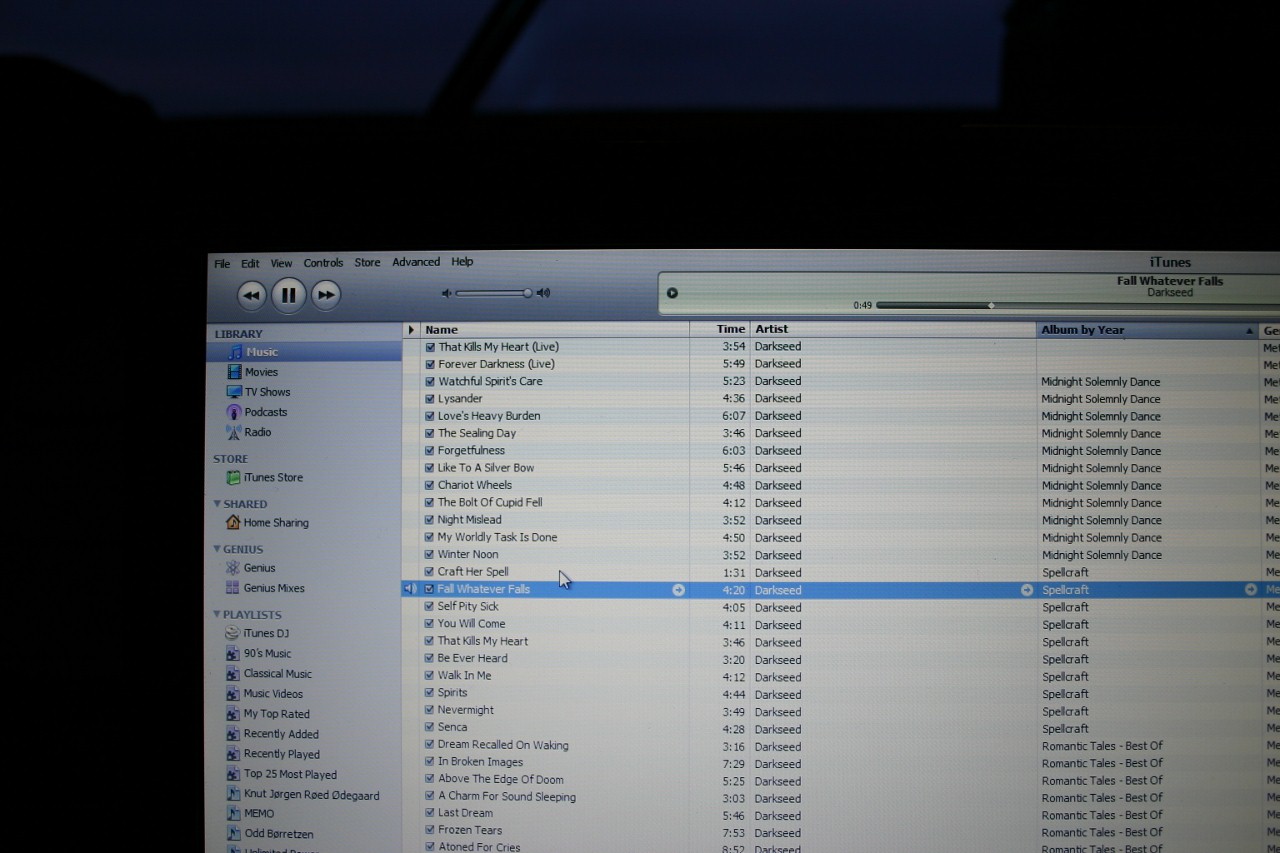The width and height of the screenshot is (1280, 853).
Task: Click the arrow link in the selected row's Artist cell
Action: tap(1027, 590)
